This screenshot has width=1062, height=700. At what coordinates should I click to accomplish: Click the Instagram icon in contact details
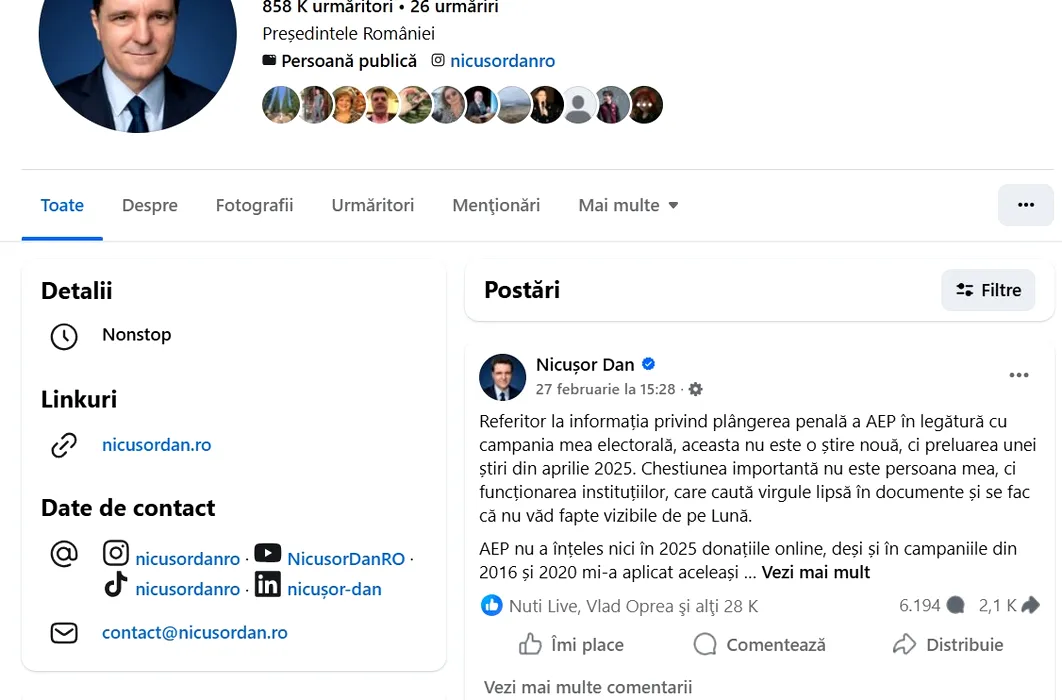[x=116, y=553]
